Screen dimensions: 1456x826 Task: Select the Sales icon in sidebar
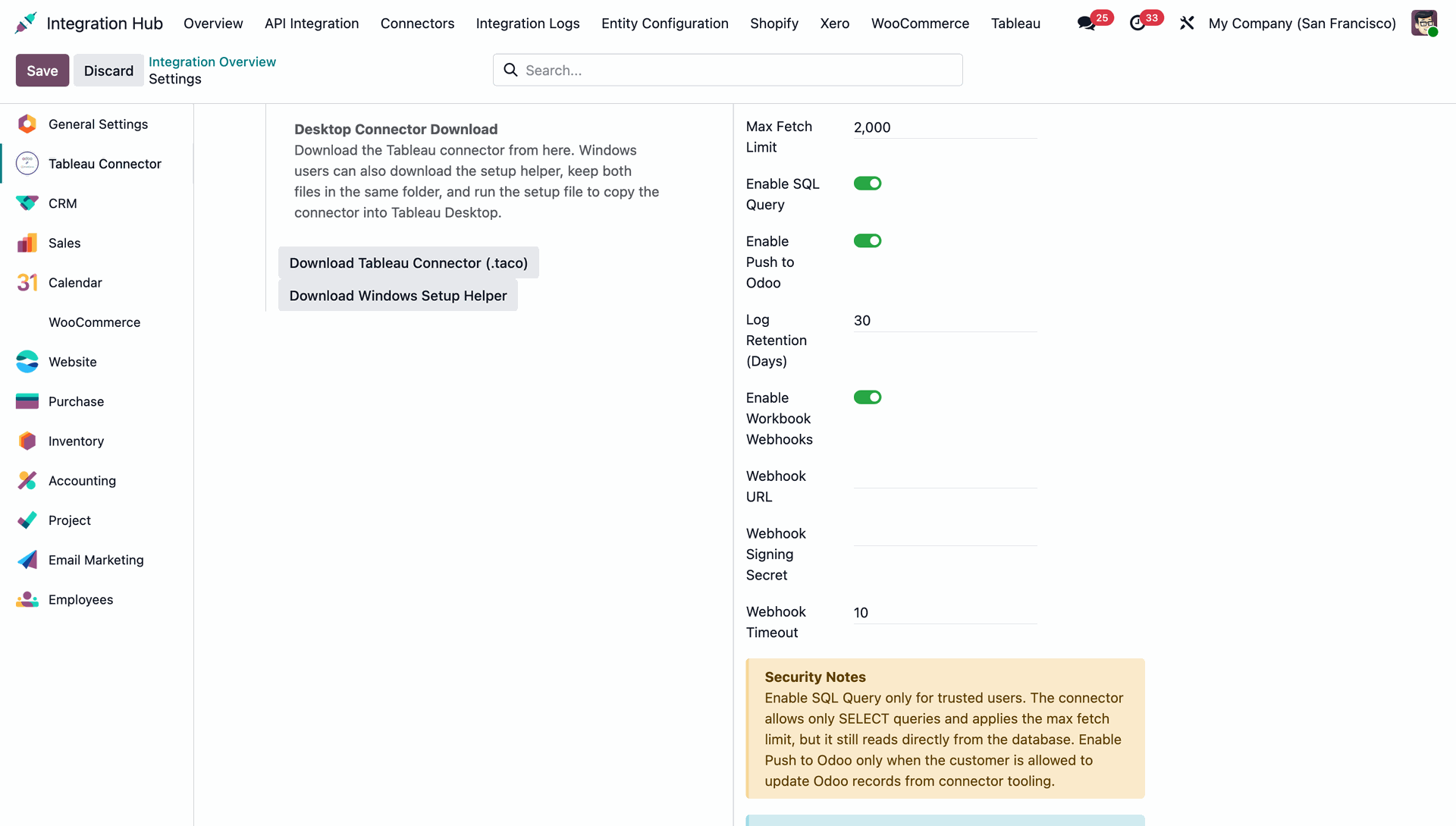pyautogui.click(x=27, y=243)
